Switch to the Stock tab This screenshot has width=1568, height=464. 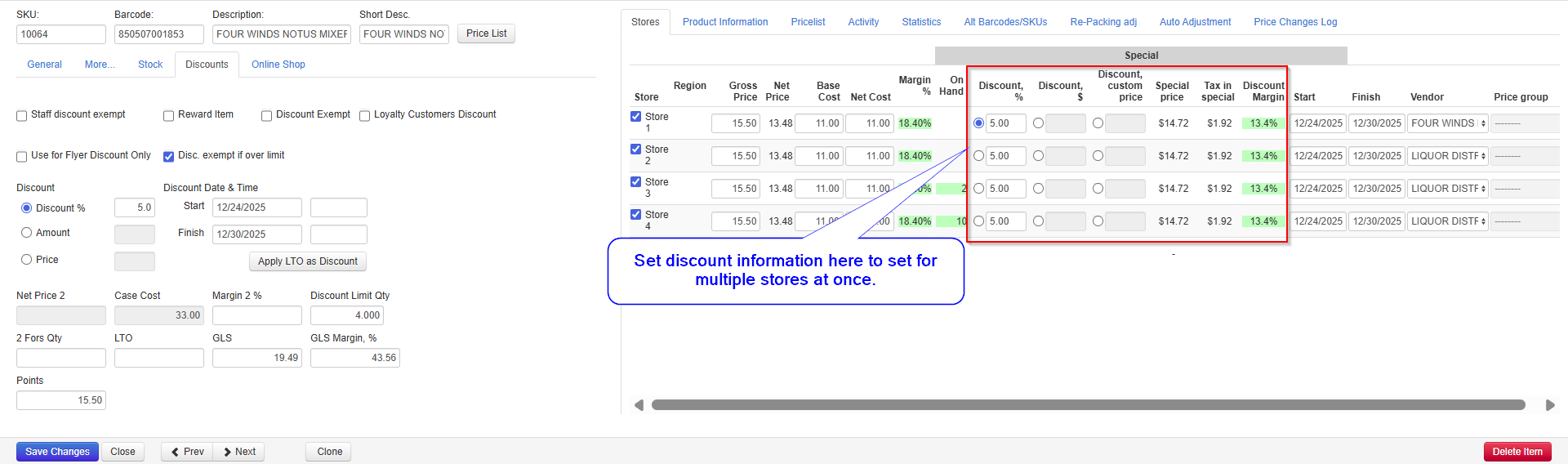click(x=150, y=65)
